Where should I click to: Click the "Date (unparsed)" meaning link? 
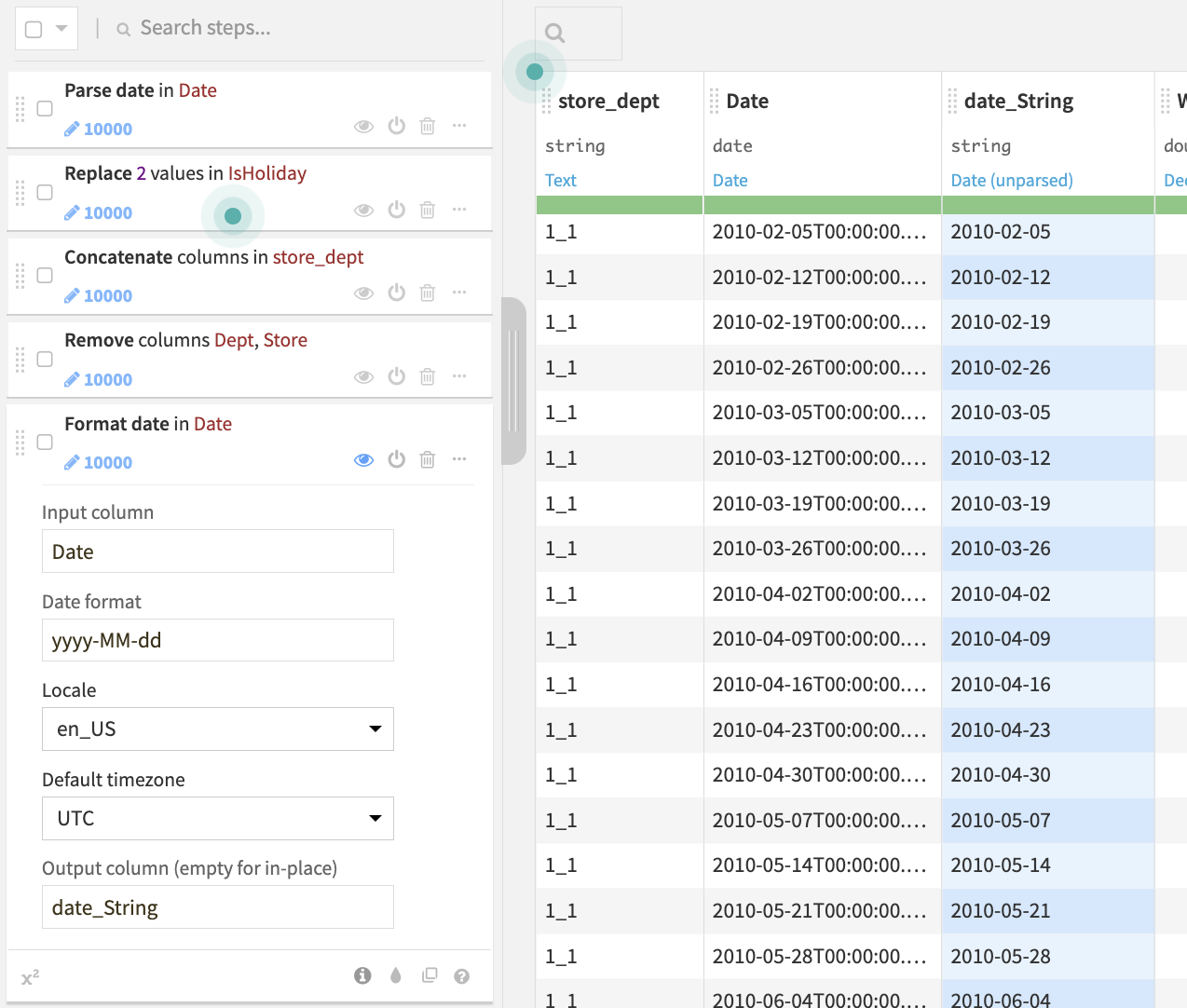[1012, 180]
